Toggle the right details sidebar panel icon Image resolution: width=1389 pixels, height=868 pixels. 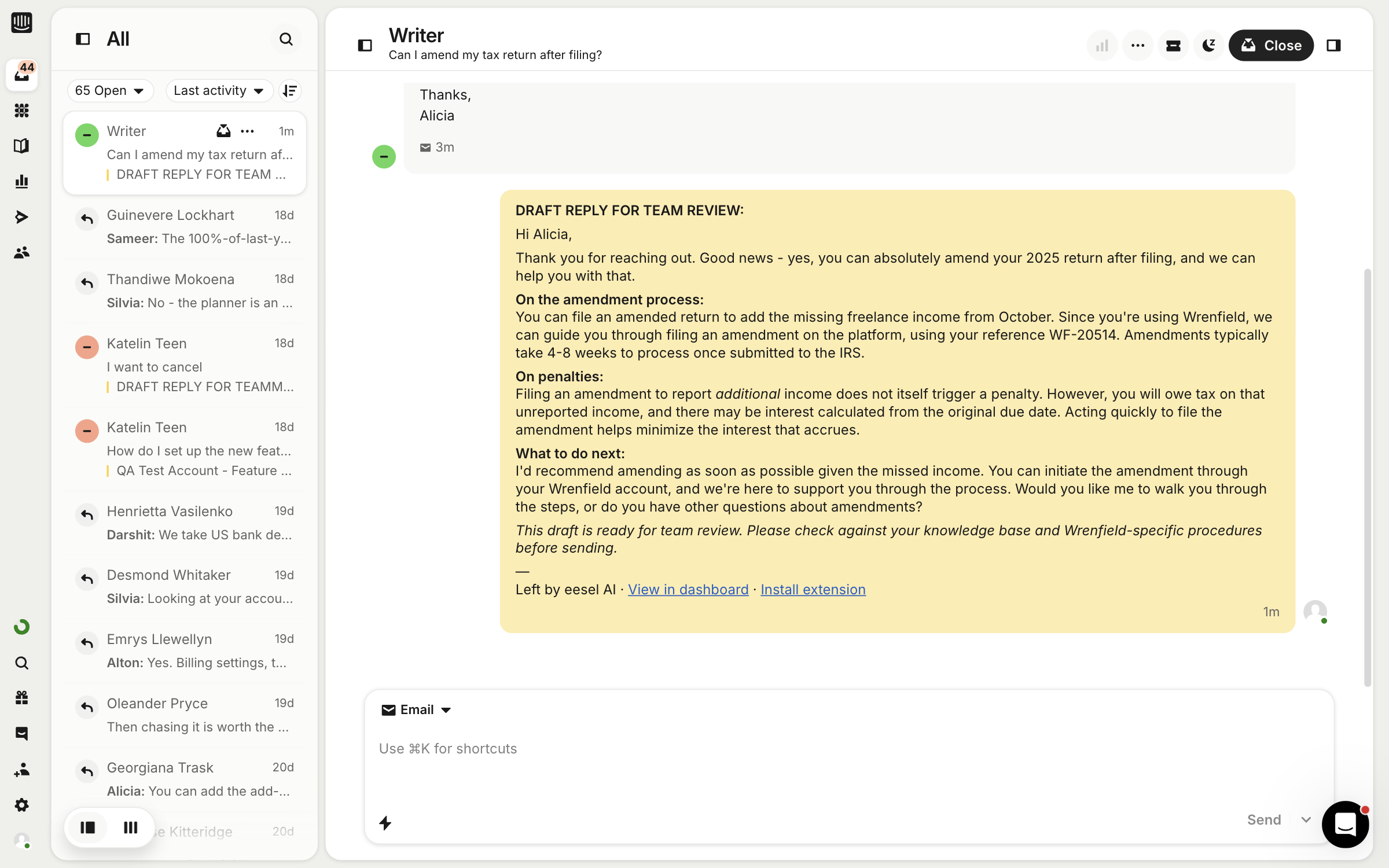(1334, 45)
